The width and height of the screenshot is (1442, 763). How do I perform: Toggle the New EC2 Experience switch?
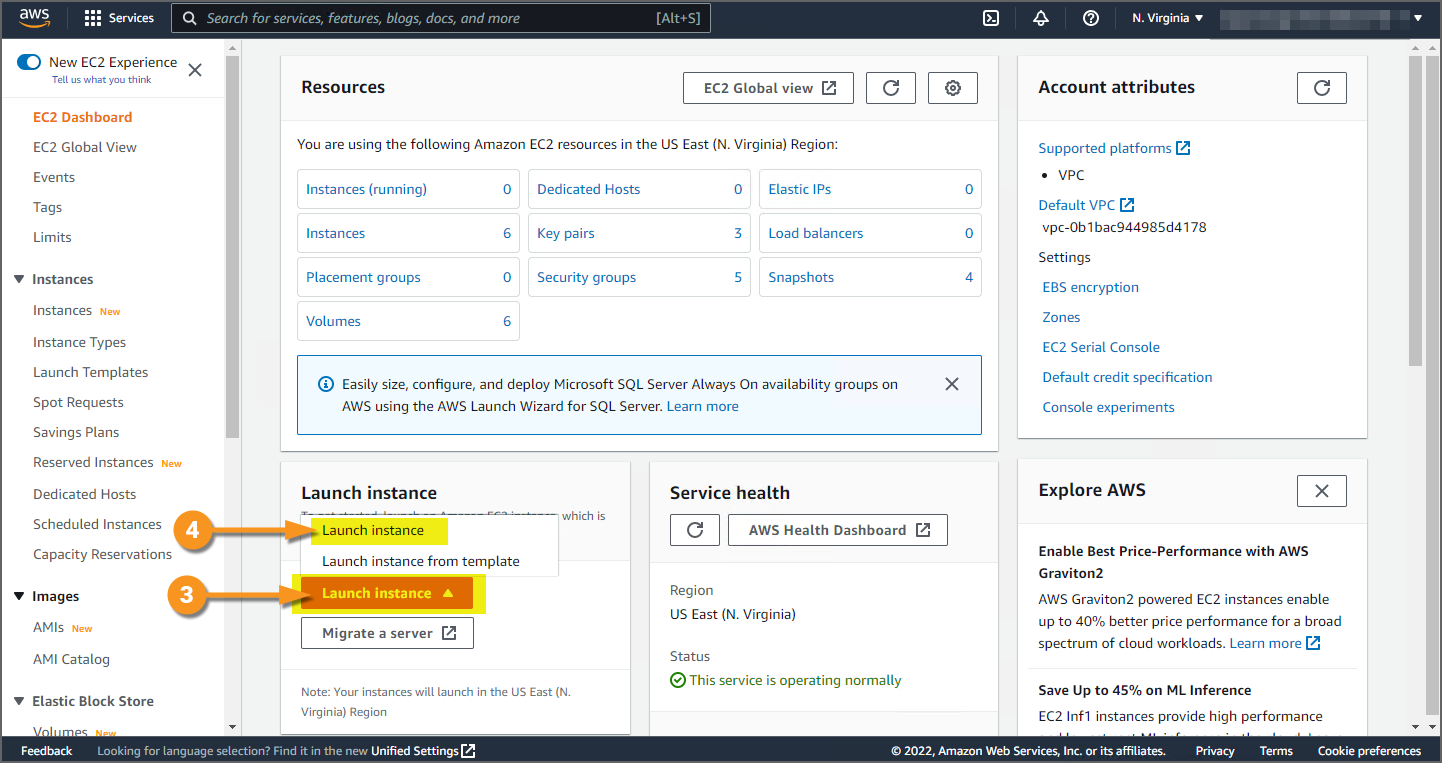[x=29, y=63]
